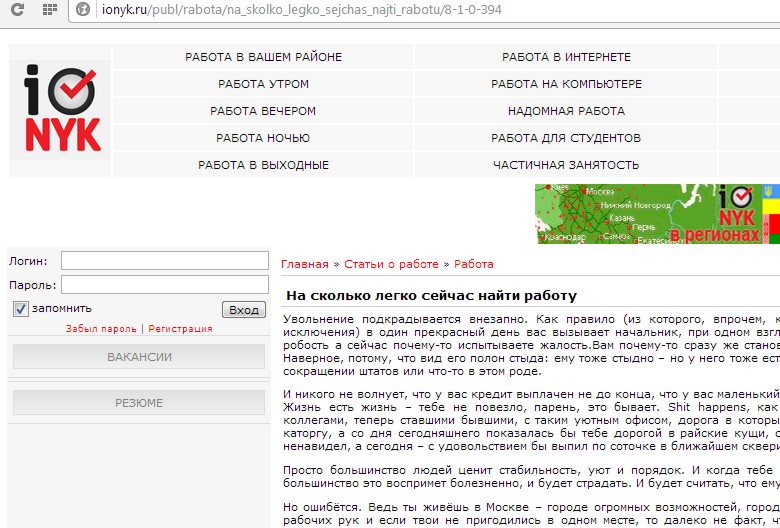
Task: Toggle the 'запомнить' checkbox
Action: click(x=20, y=309)
